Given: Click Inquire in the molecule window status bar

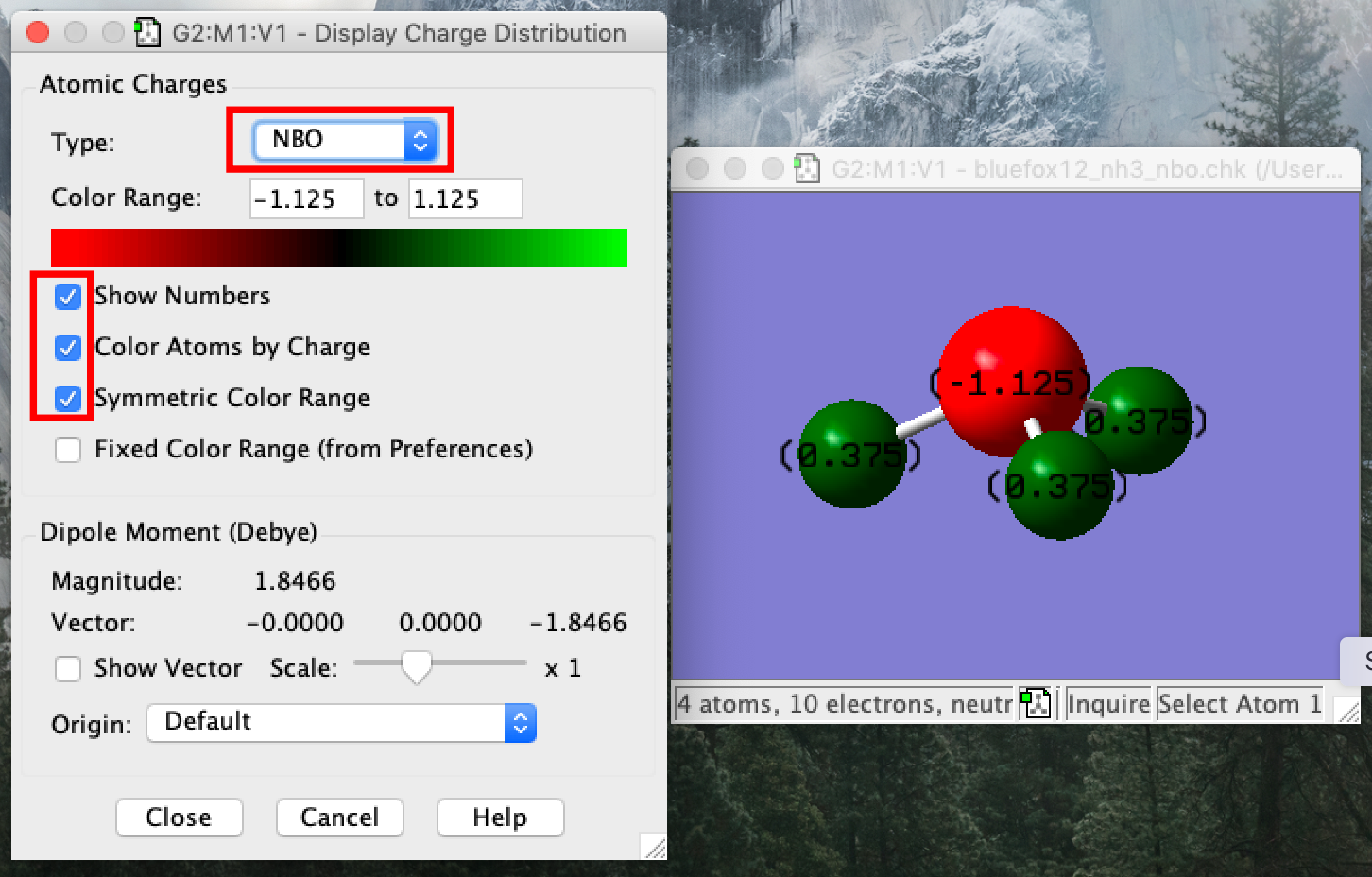Looking at the screenshot, I should [1107, 704].
